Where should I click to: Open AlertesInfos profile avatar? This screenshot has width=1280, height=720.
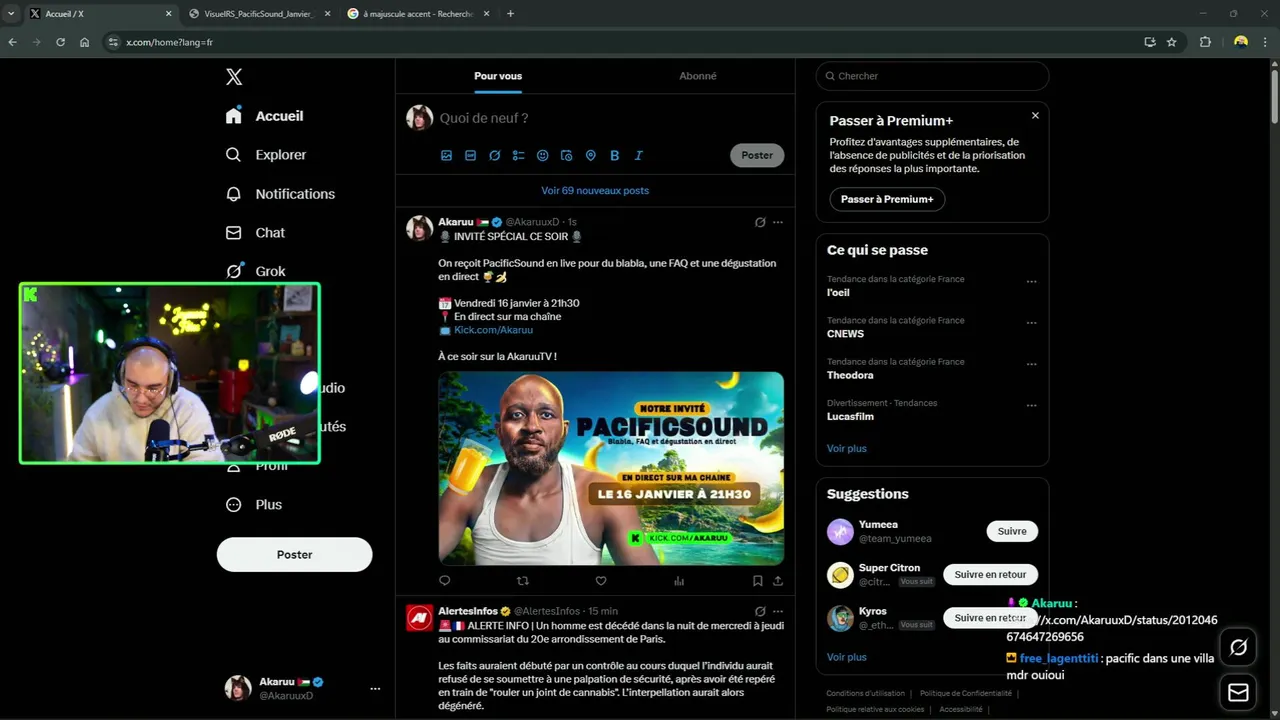(x=419, y=618)
